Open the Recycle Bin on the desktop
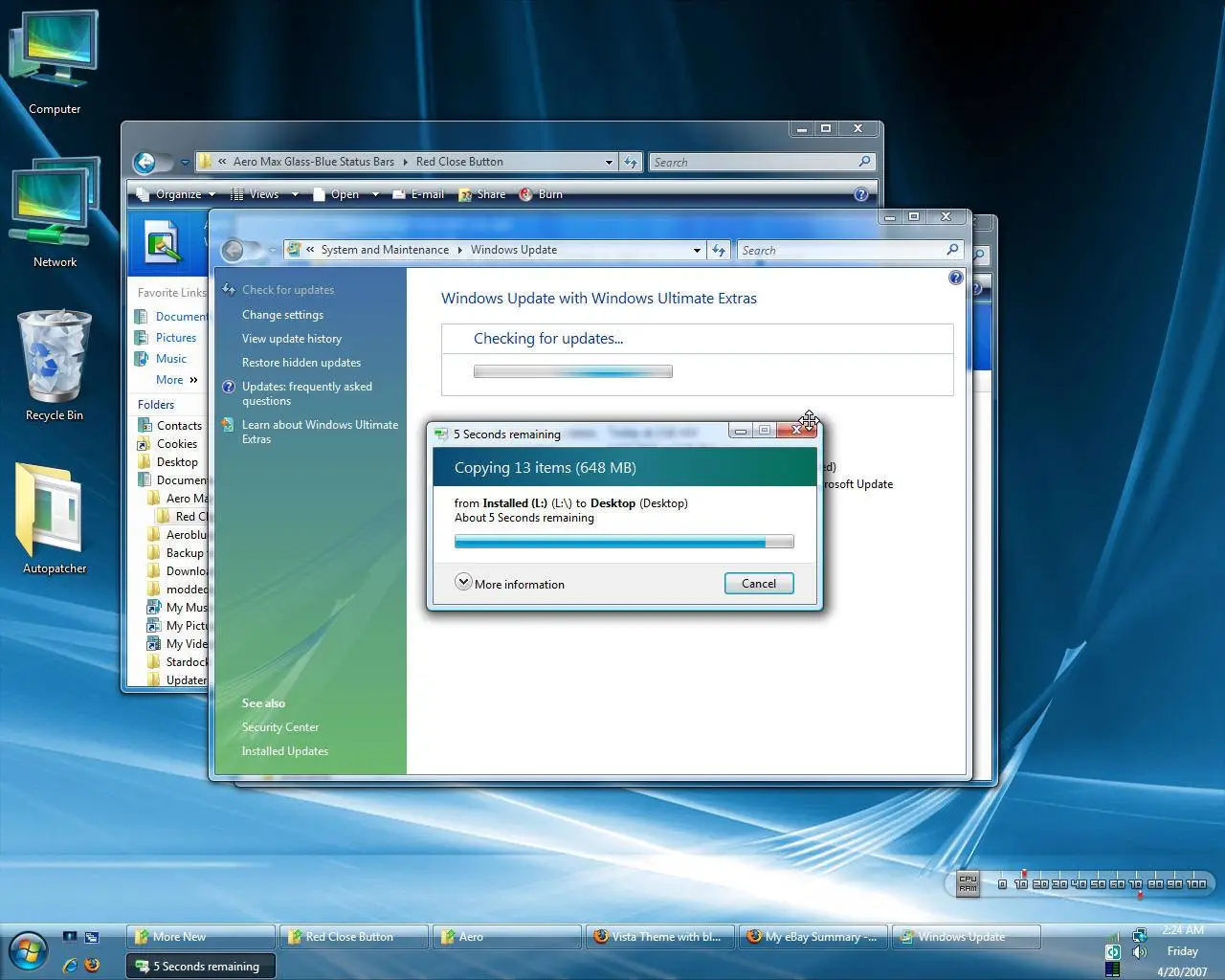 tap(55, 366)
